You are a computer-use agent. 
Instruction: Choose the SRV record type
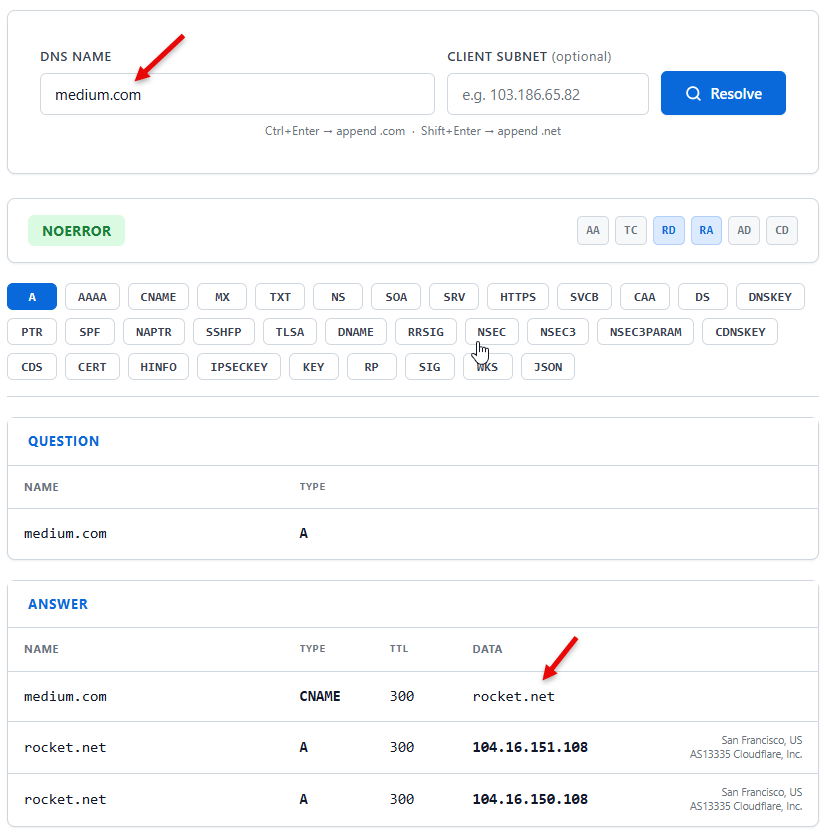pos(454,297)
